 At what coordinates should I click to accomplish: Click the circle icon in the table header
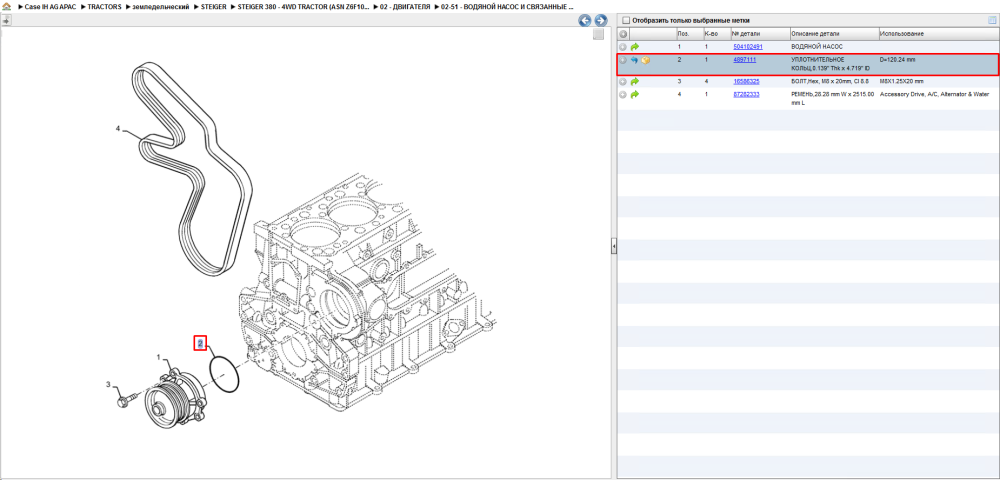tap(623, 34)
